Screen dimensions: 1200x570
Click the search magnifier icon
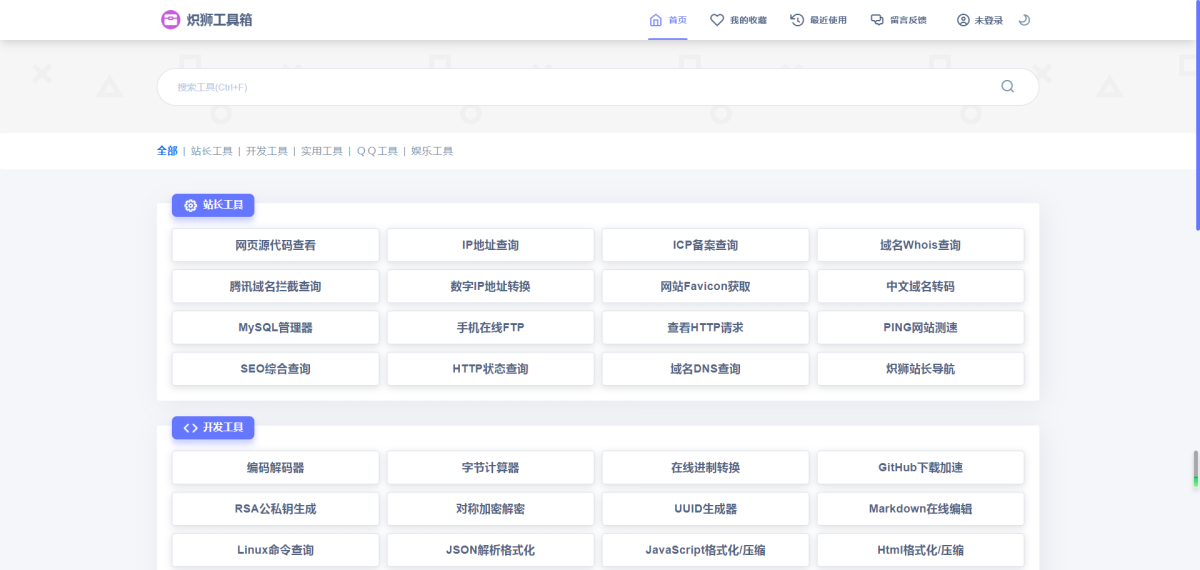1007,87
